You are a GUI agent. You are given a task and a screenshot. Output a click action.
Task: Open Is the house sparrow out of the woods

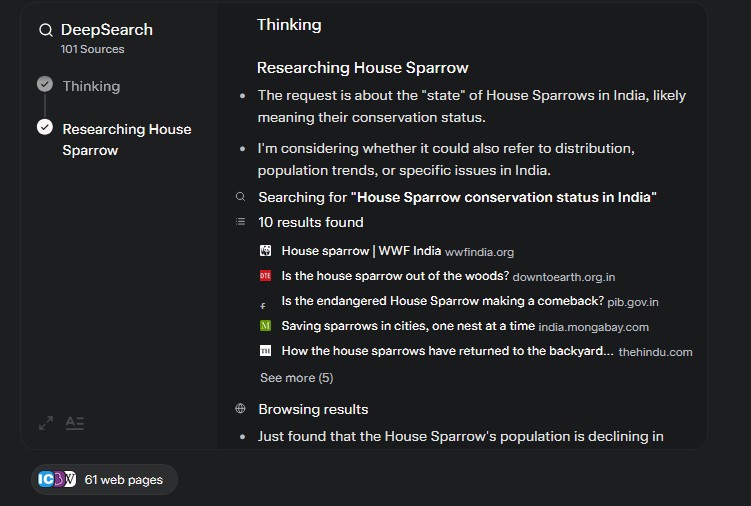(x=395, y=276)
